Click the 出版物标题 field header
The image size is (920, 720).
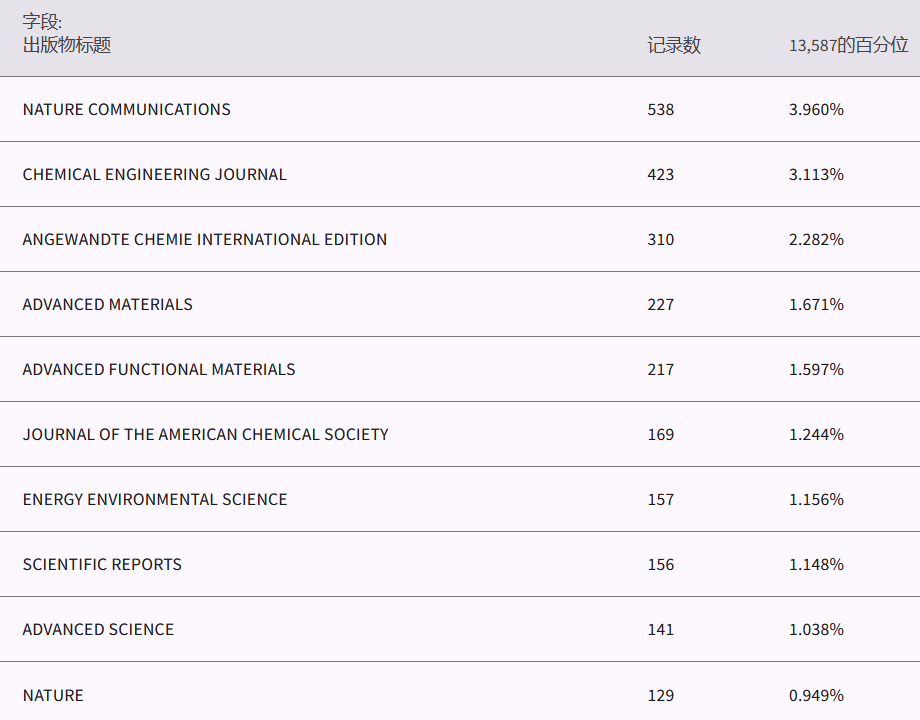66,45
